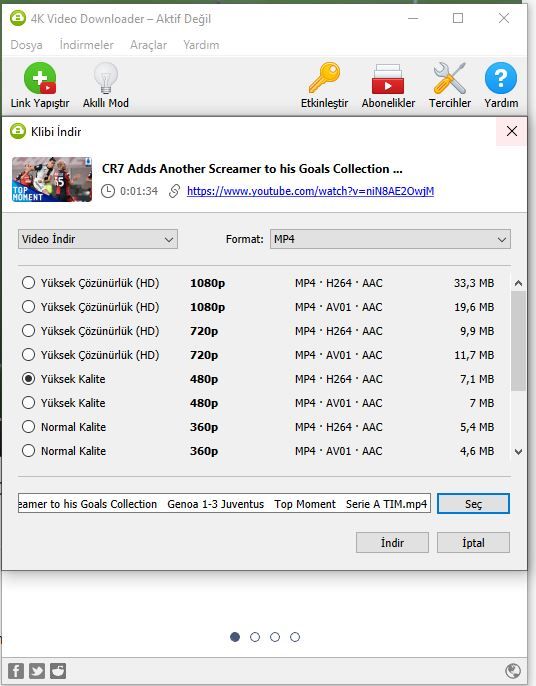Close the Klibi İndir dialog
This screenshot has width=536, height=686.
tap(511, 131)
